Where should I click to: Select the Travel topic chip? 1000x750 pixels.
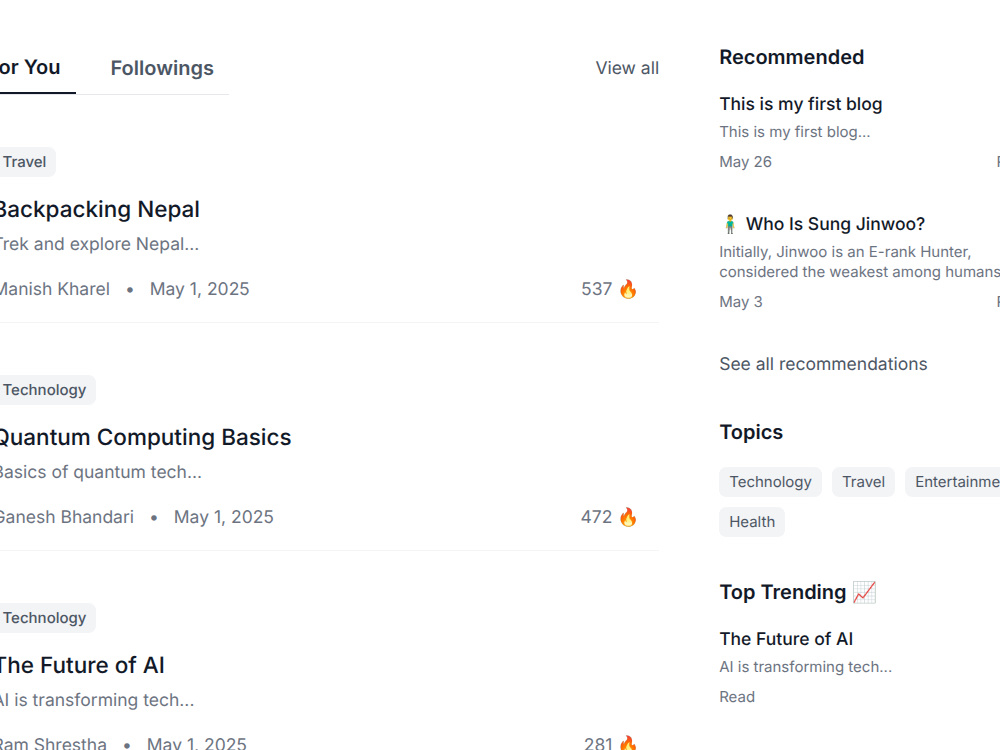click(864, 482)
